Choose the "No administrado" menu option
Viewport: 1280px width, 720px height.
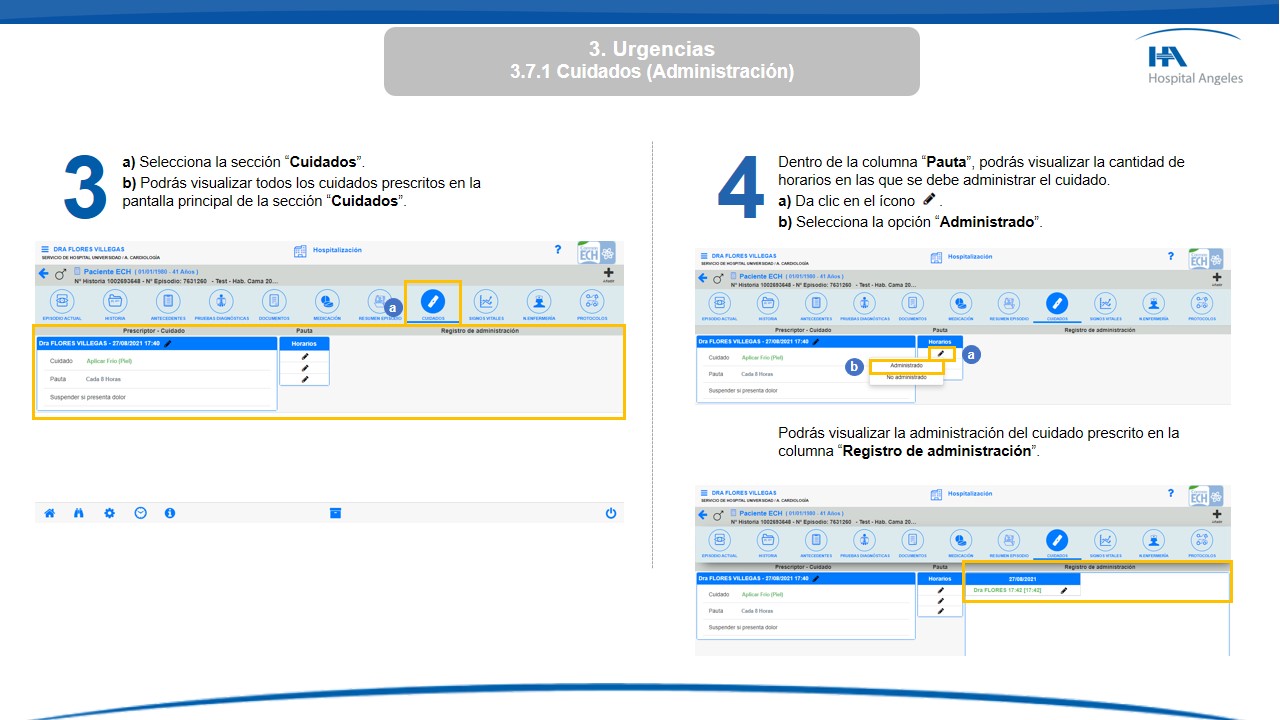[906, 378]
